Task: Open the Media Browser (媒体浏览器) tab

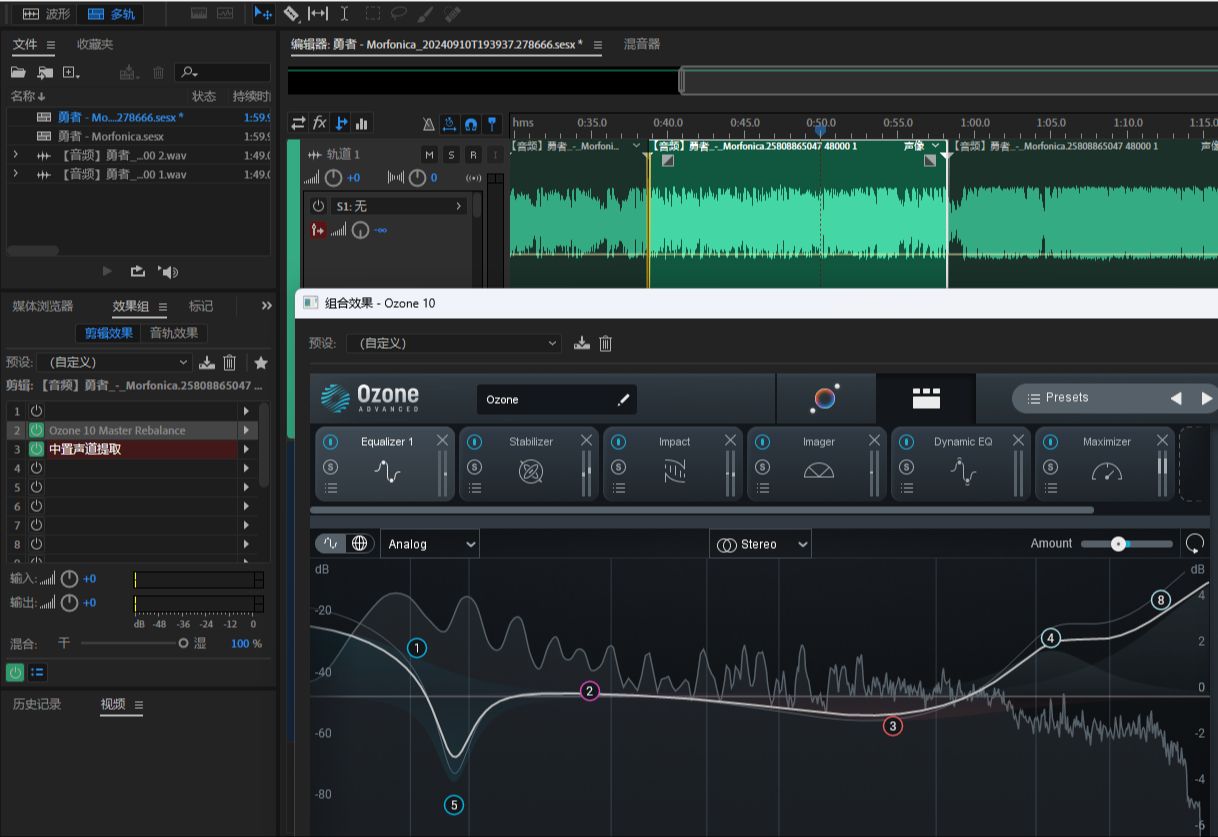Action: [43, 306]
